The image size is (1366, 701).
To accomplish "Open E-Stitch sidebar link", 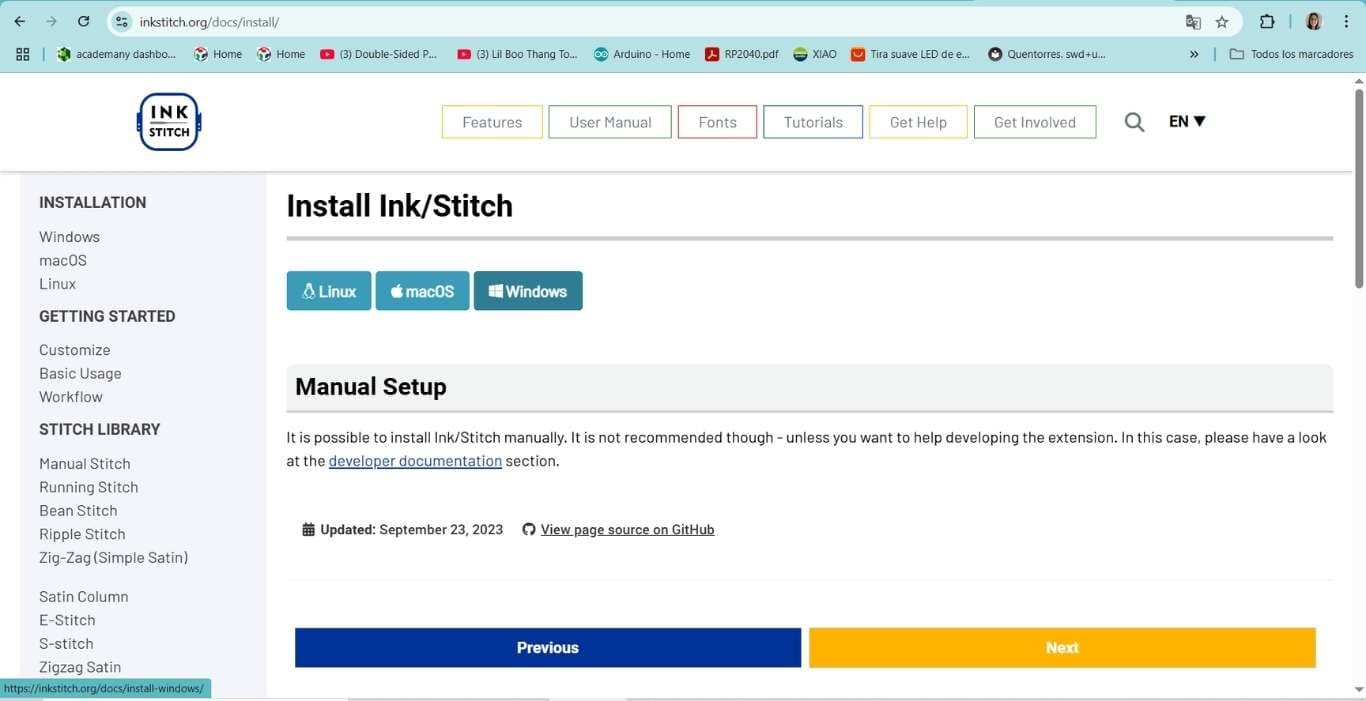I will click(x=67, y=620).
